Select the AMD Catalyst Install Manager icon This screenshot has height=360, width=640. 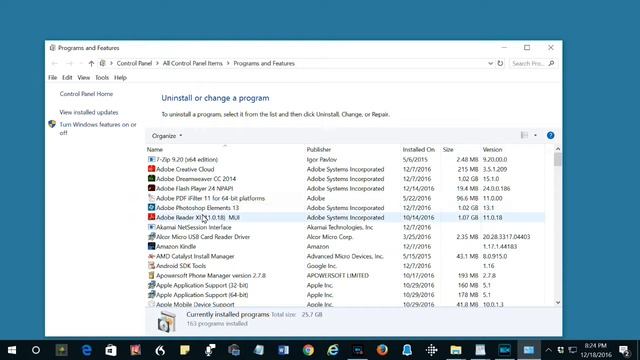pyautogui.click(x=151, y=256)
